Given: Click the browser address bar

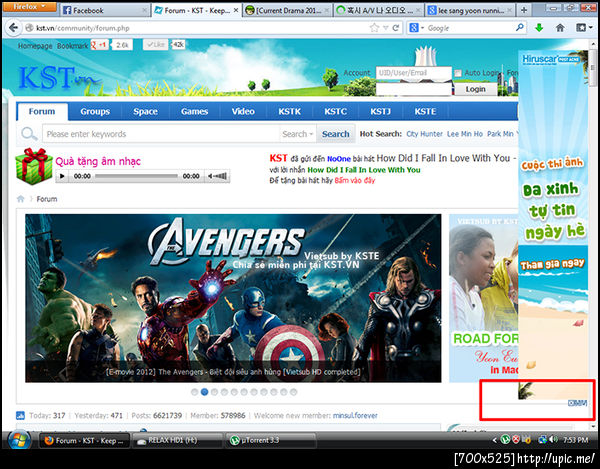Looking at the screenshot, I should (195, 28).
